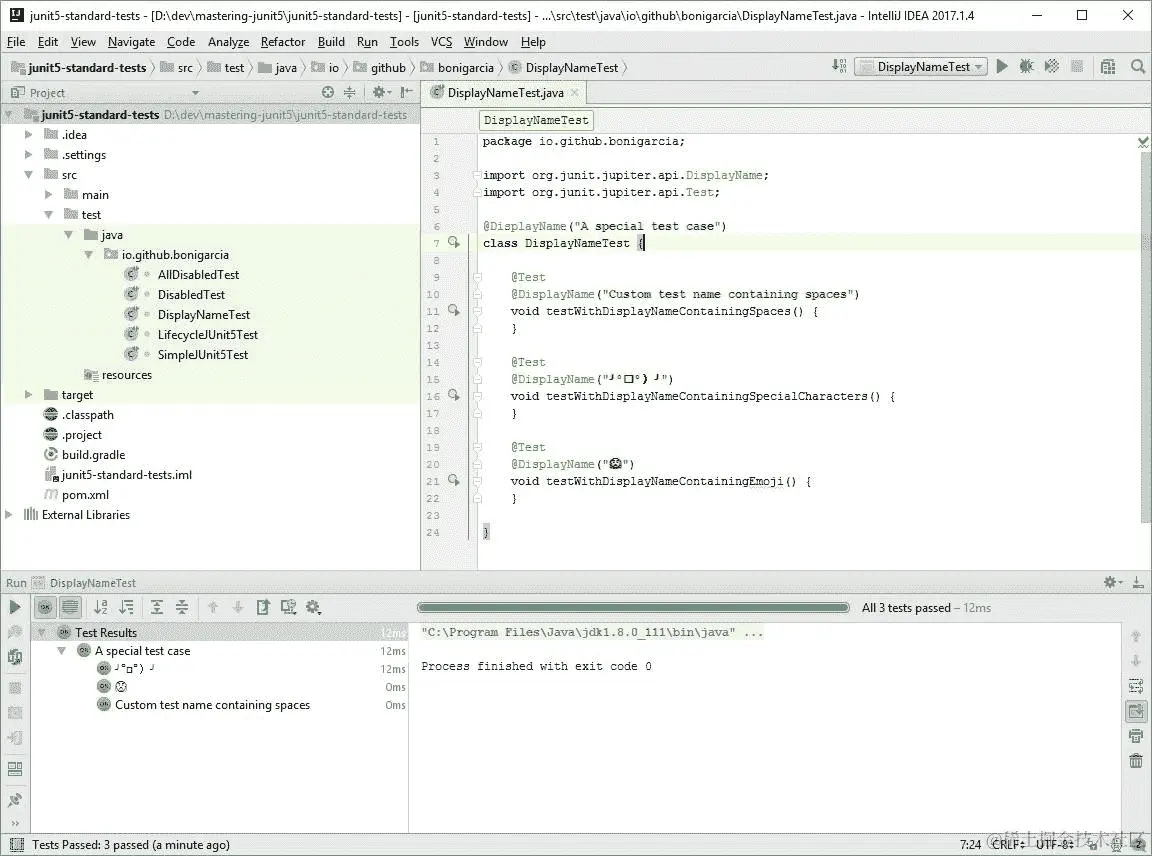The width and height of the screenshot is (1152, 856).
Task: Expand all test results
Action: click(156, 607)
